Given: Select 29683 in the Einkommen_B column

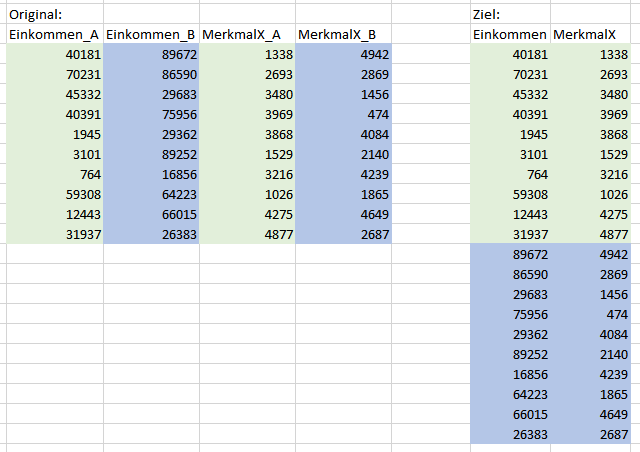Looking at the screenshot, I should pos(151,94).
